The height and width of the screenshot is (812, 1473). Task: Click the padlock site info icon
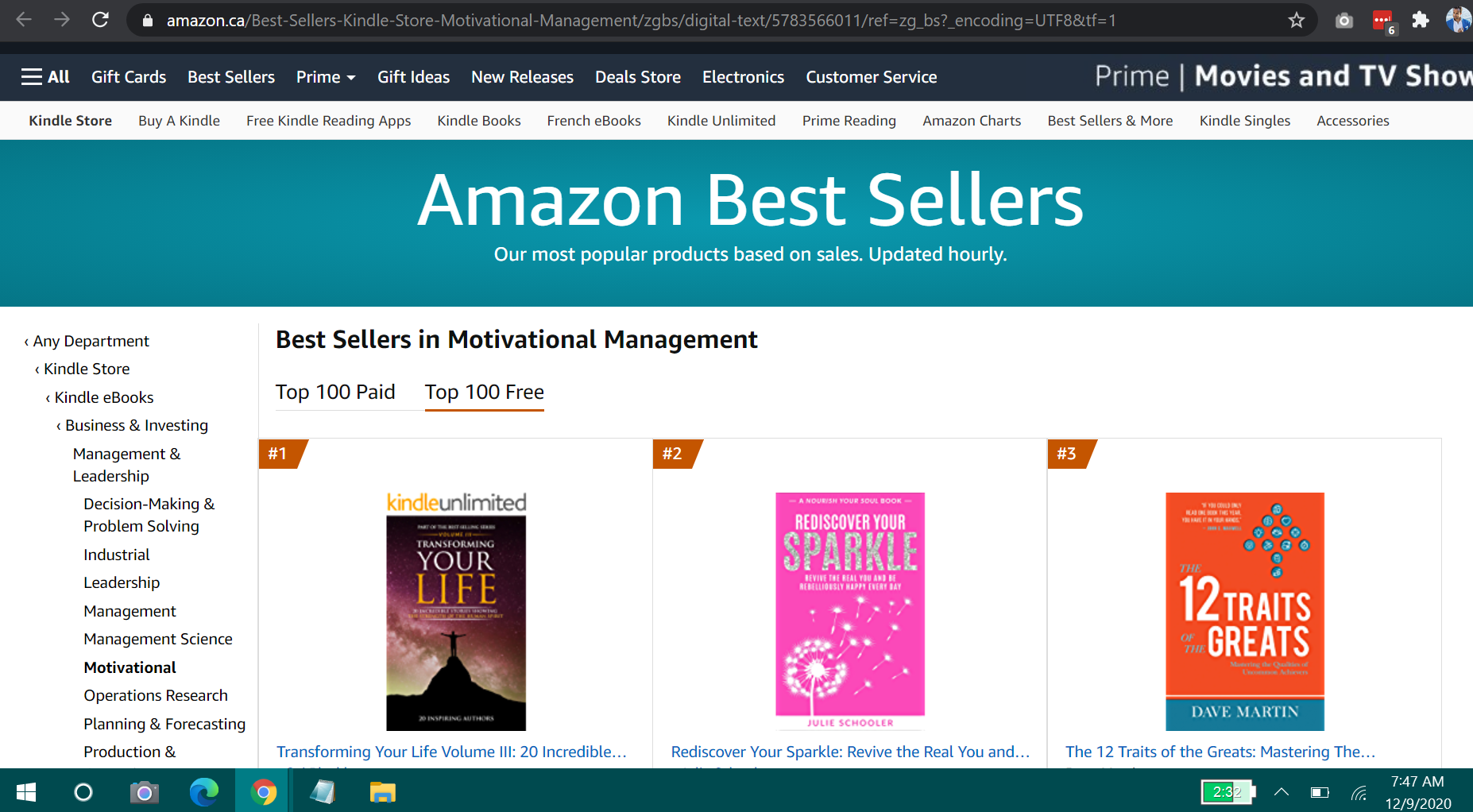147,21
